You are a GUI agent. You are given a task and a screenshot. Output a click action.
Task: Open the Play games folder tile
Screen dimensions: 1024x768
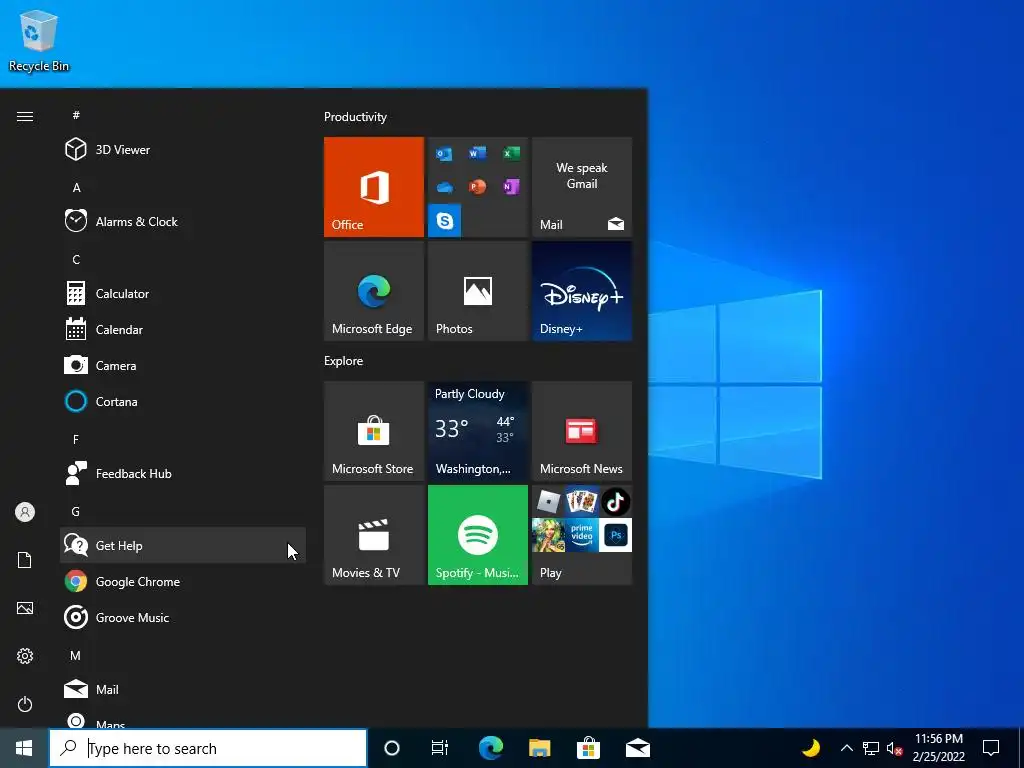(x=582, y=535)
